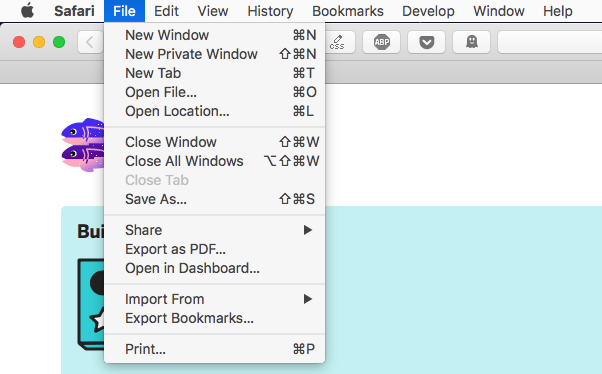The height and width of the screenshot is (374, 602).
Task: Click the Safari address bar field
Action: [550, 42]
